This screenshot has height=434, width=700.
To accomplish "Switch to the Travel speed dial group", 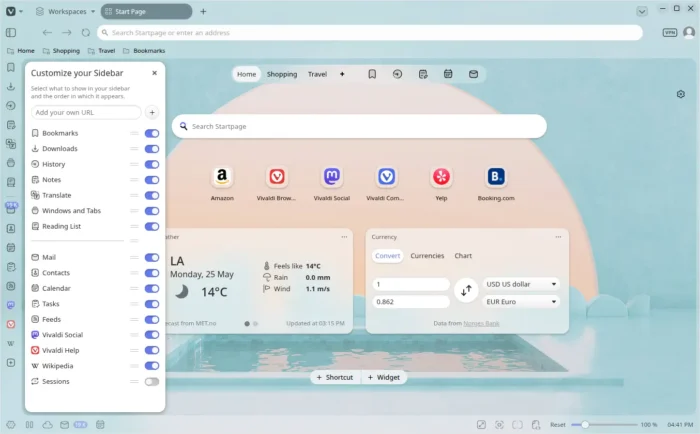I will click(x=317, y=74).
